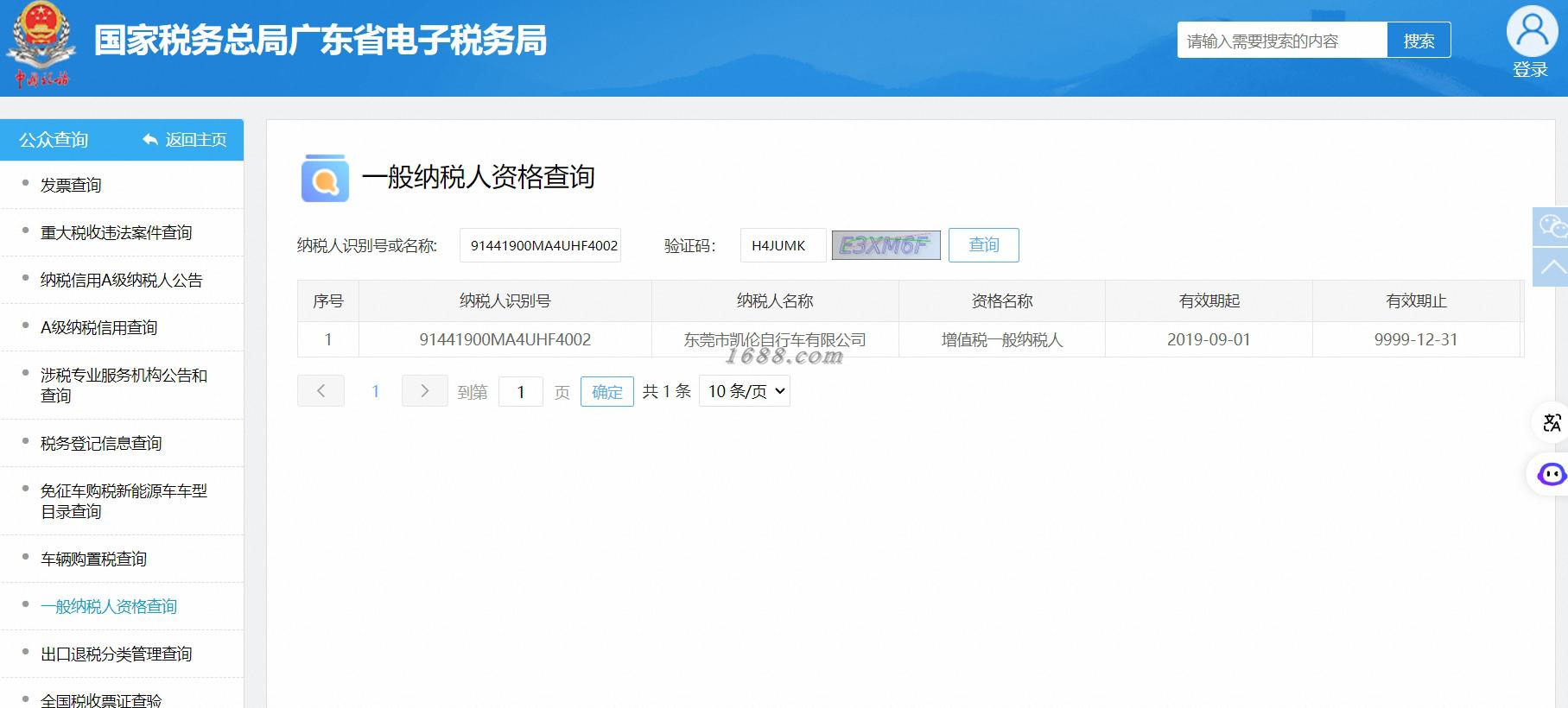Select 纳税信用A级纳税人公告 menu item
The width and height of the screenshot is (1568, 708).
(121, 280)
